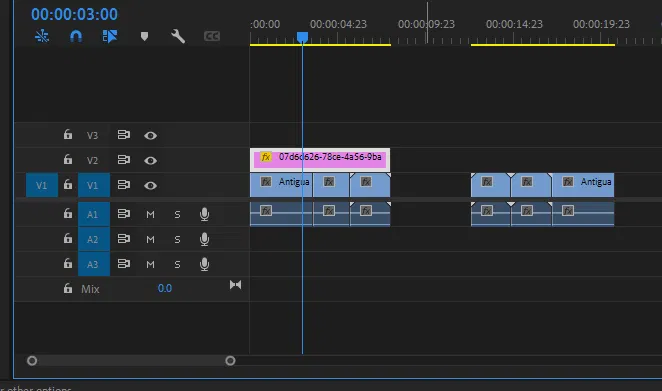The width and height of the screenshot is (662, 391).
Task: Mute audio track A2
Action: coord(150,239)
